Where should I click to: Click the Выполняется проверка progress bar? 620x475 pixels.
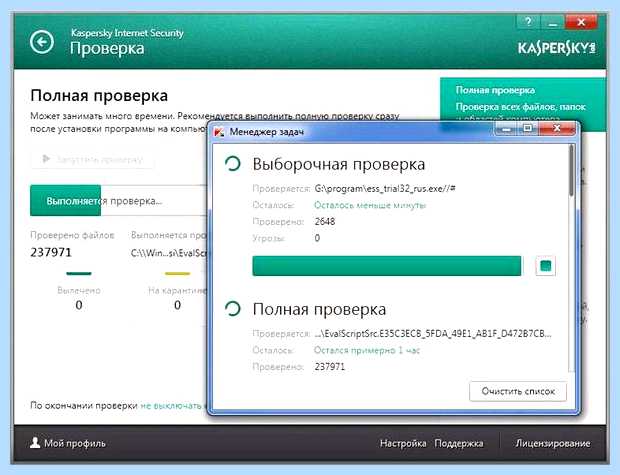[118, 200]
